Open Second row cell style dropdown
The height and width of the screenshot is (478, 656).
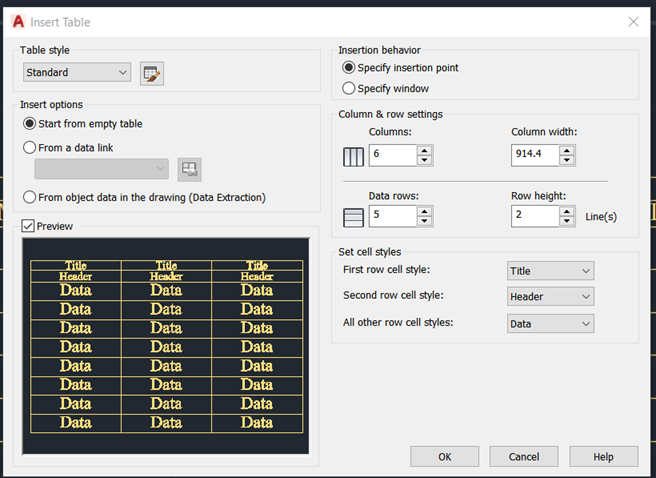(x=550, y=297)
